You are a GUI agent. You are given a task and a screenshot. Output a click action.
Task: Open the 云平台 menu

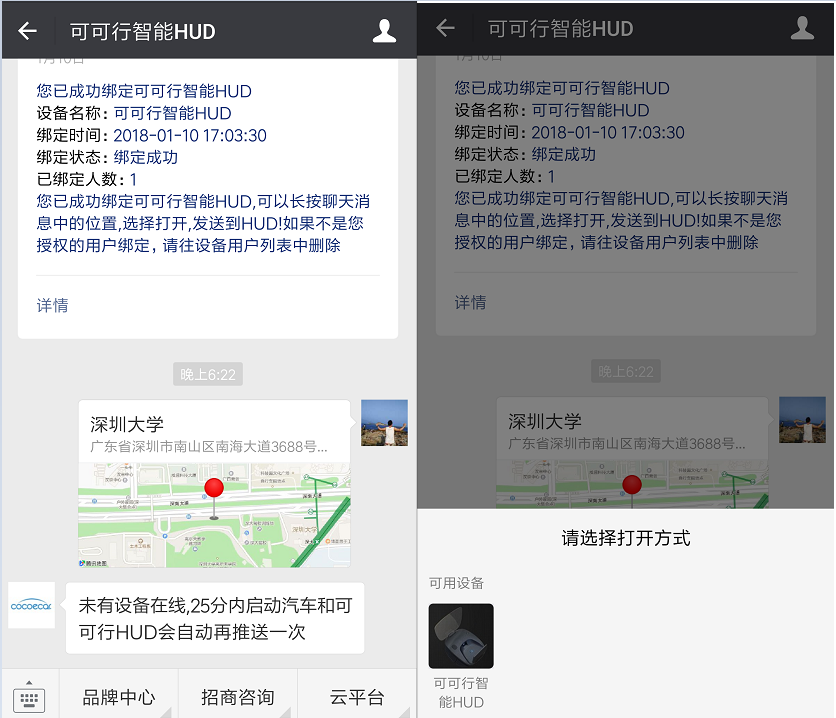357,697
